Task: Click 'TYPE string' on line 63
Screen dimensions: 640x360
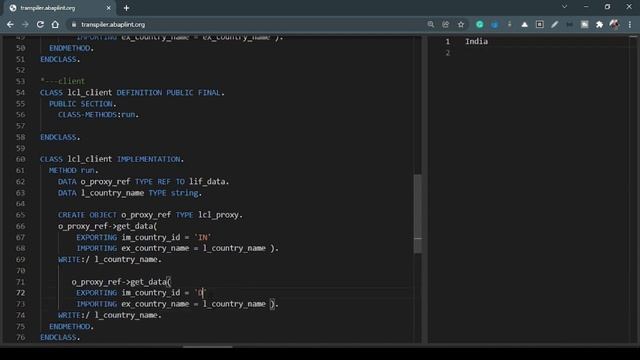Action: [x=173, y=193]
